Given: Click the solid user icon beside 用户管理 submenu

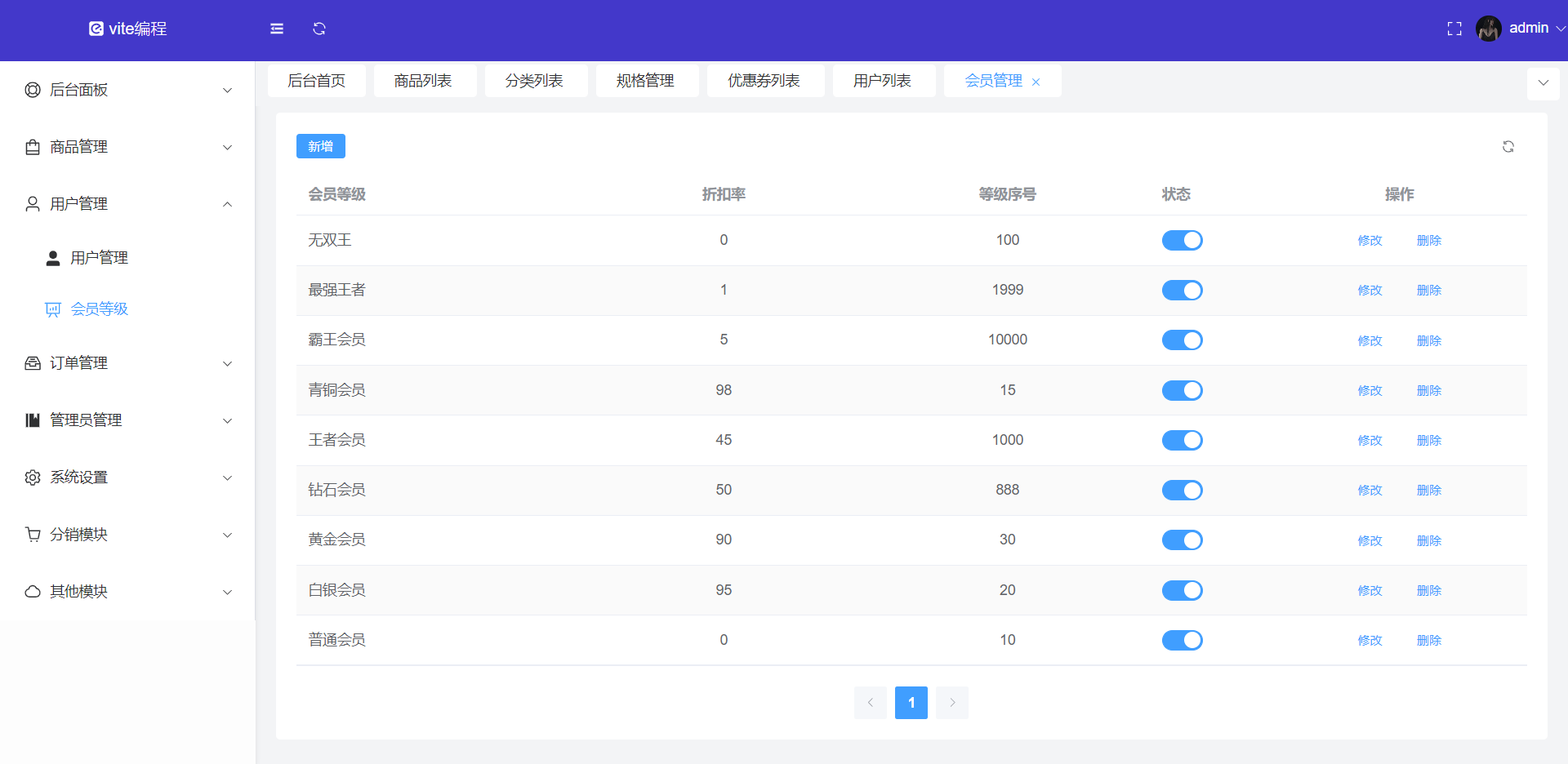Looking at the screenshot, I should click(x=53, y=258).
